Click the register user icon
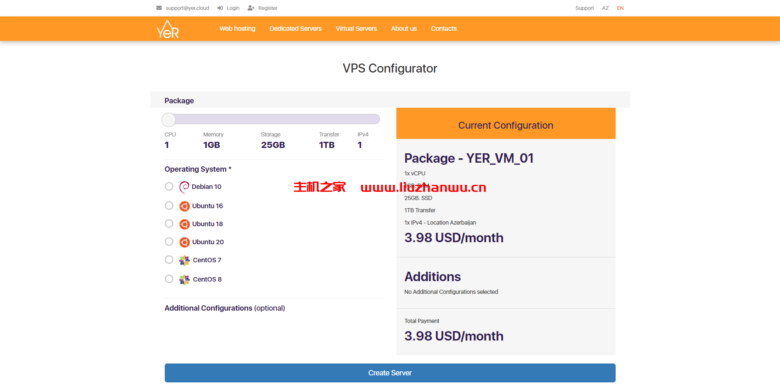This screenshot has height=384, width=780. (x=251, y=8)
